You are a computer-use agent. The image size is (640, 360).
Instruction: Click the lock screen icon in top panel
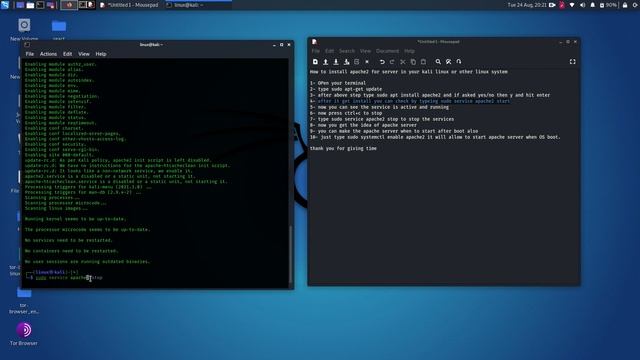(x=625, y=5)
